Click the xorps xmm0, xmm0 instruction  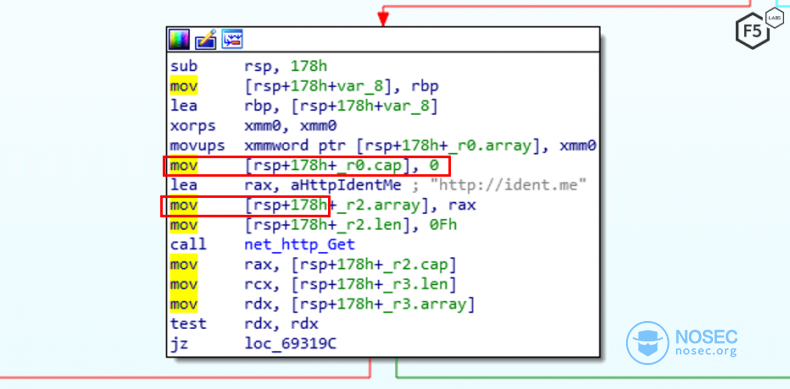[x=253, y=126]
